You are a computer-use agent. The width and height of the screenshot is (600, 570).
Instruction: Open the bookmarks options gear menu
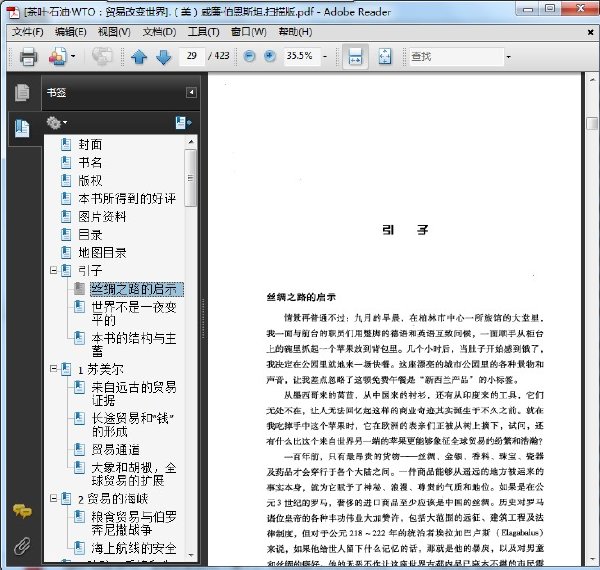point(56,123)
